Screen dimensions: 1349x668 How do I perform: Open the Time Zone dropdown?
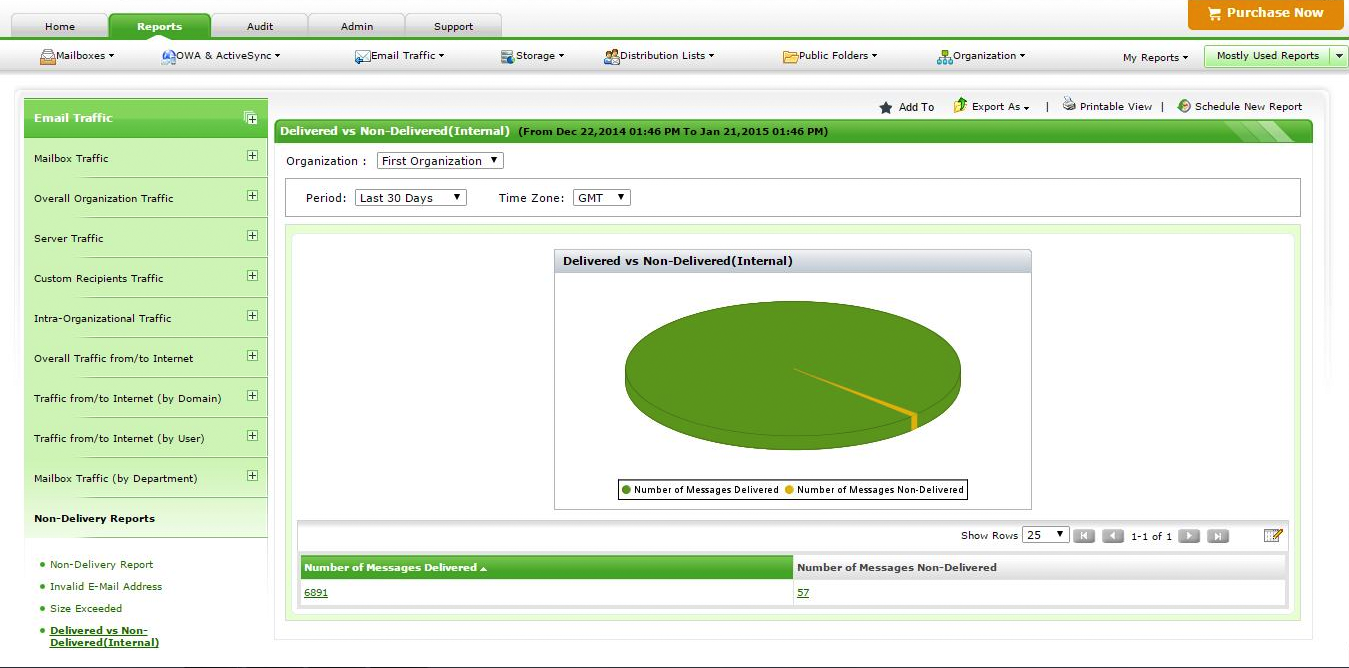tap(601, 198)
